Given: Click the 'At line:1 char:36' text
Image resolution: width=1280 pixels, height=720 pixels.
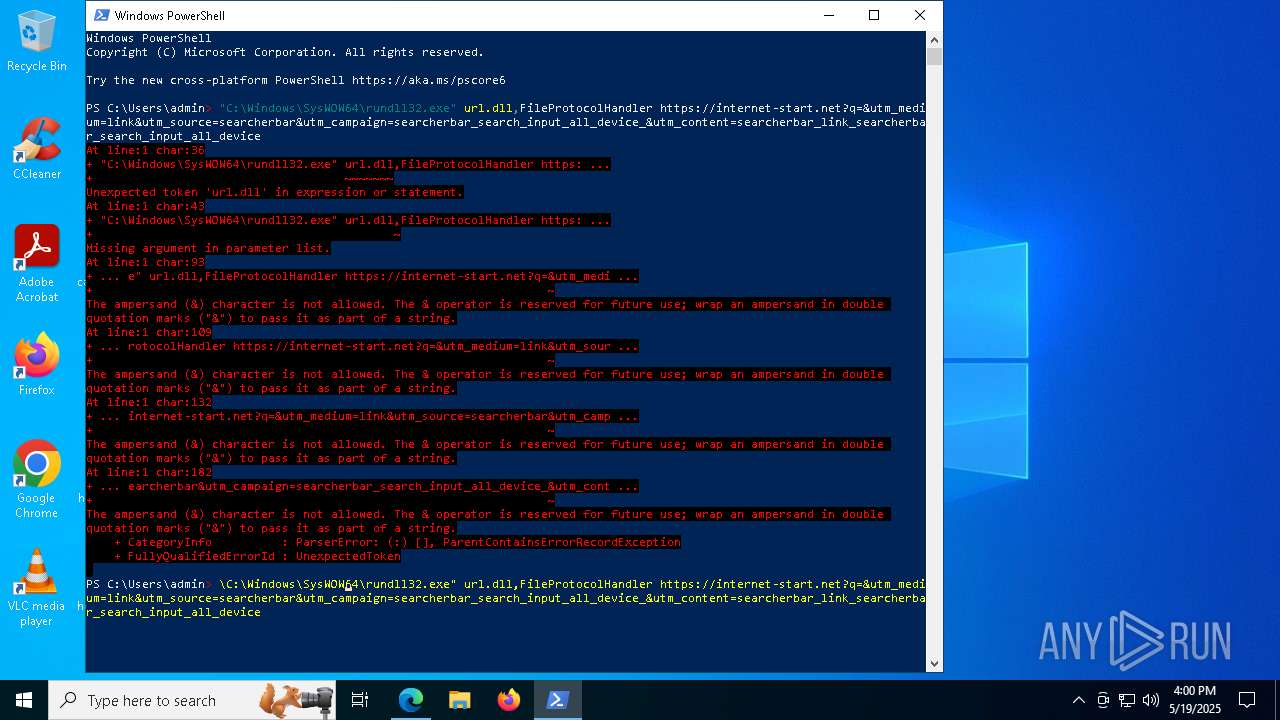Looking at the screenshot, I should point(145,150).
